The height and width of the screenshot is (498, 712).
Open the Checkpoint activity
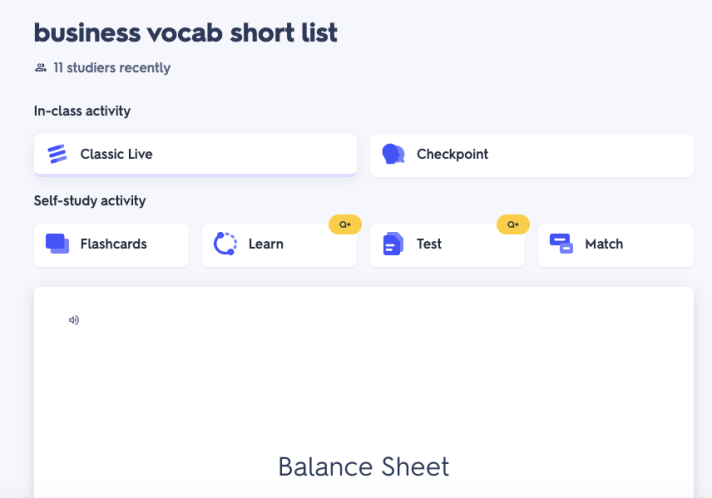(x=452, y=154)
